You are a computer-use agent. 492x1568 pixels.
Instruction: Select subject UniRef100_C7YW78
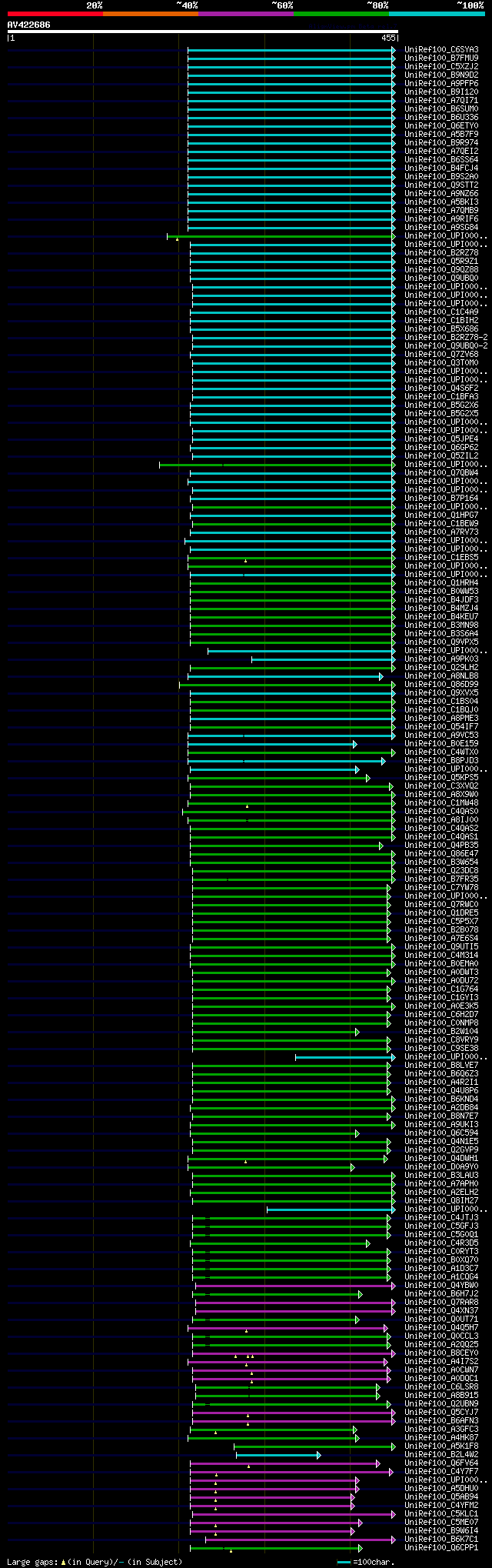pos(441,888)
